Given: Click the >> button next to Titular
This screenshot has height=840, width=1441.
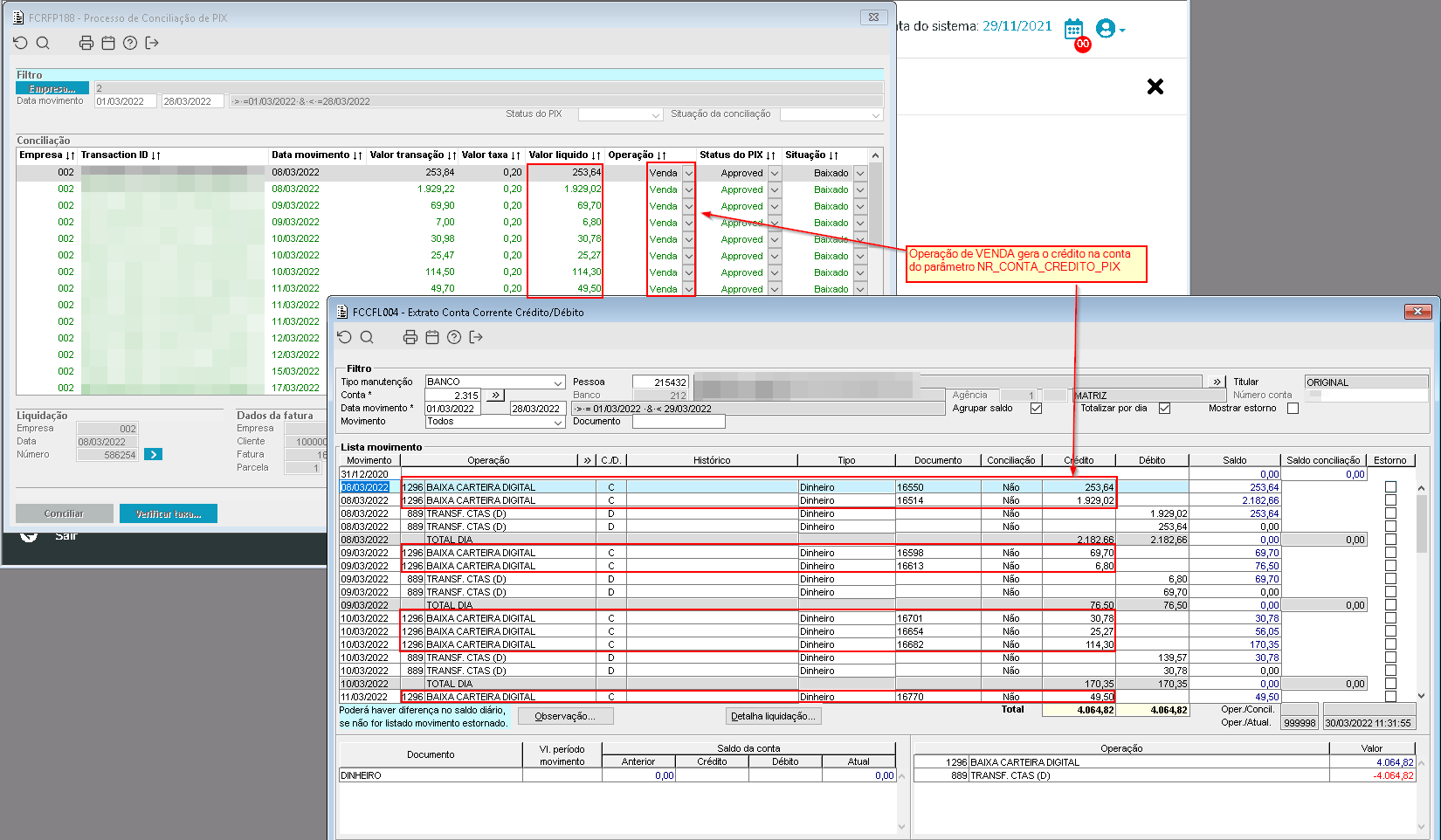Looking at the screenshot, I should coord(1217,382).
